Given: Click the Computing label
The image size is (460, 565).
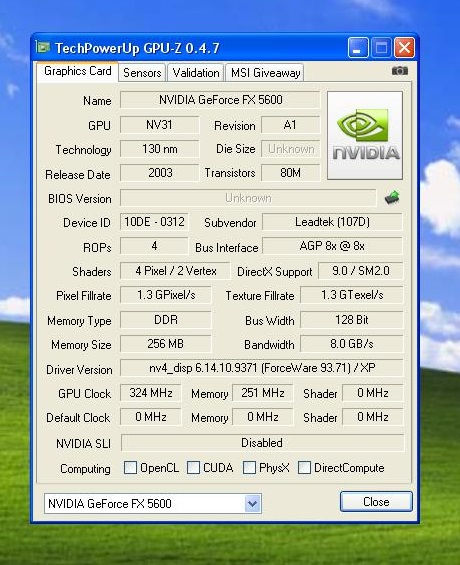Looking at the screenshot, I should [x=85, y=469].
